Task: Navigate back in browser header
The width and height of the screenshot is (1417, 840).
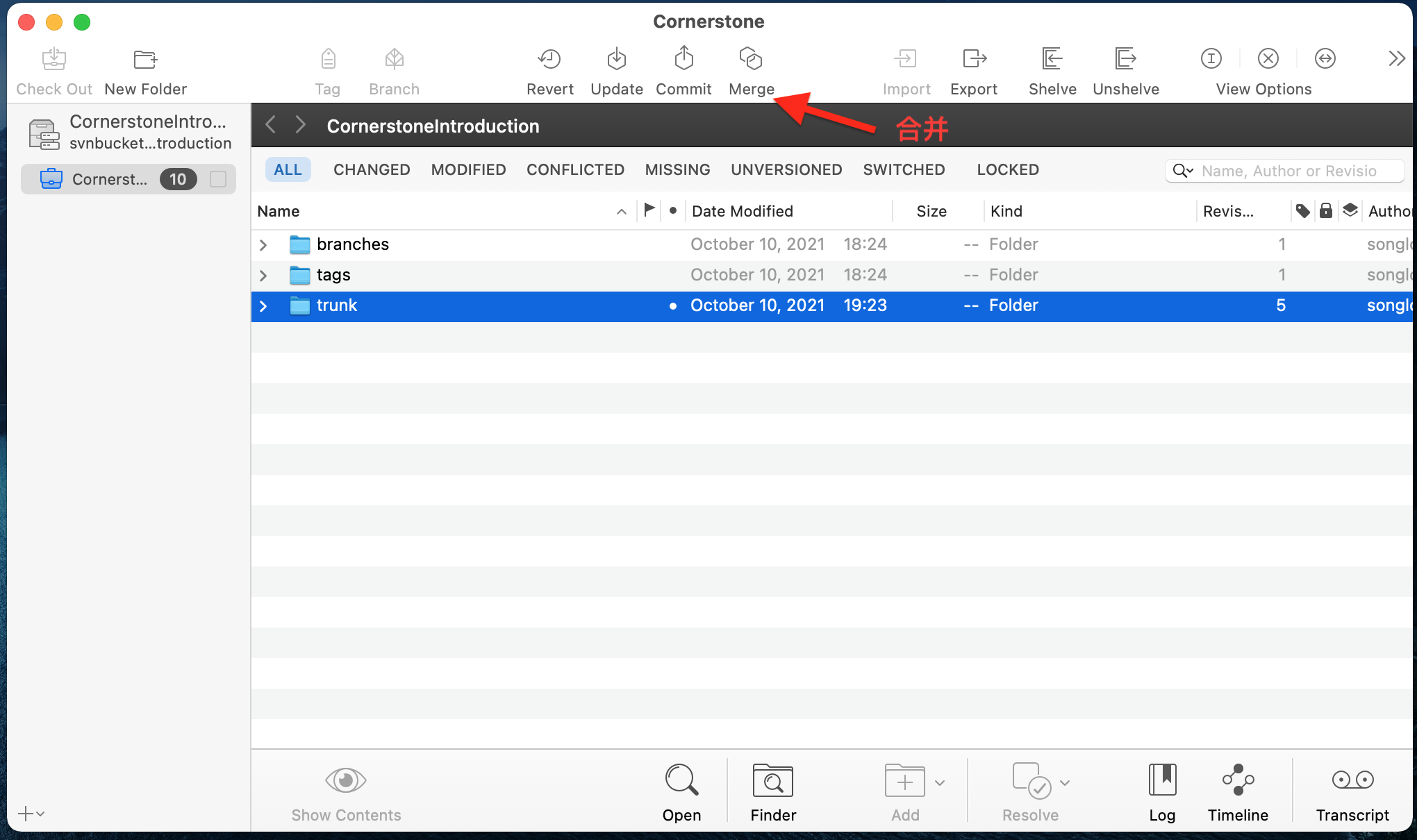Action: (x=271, y=125)
